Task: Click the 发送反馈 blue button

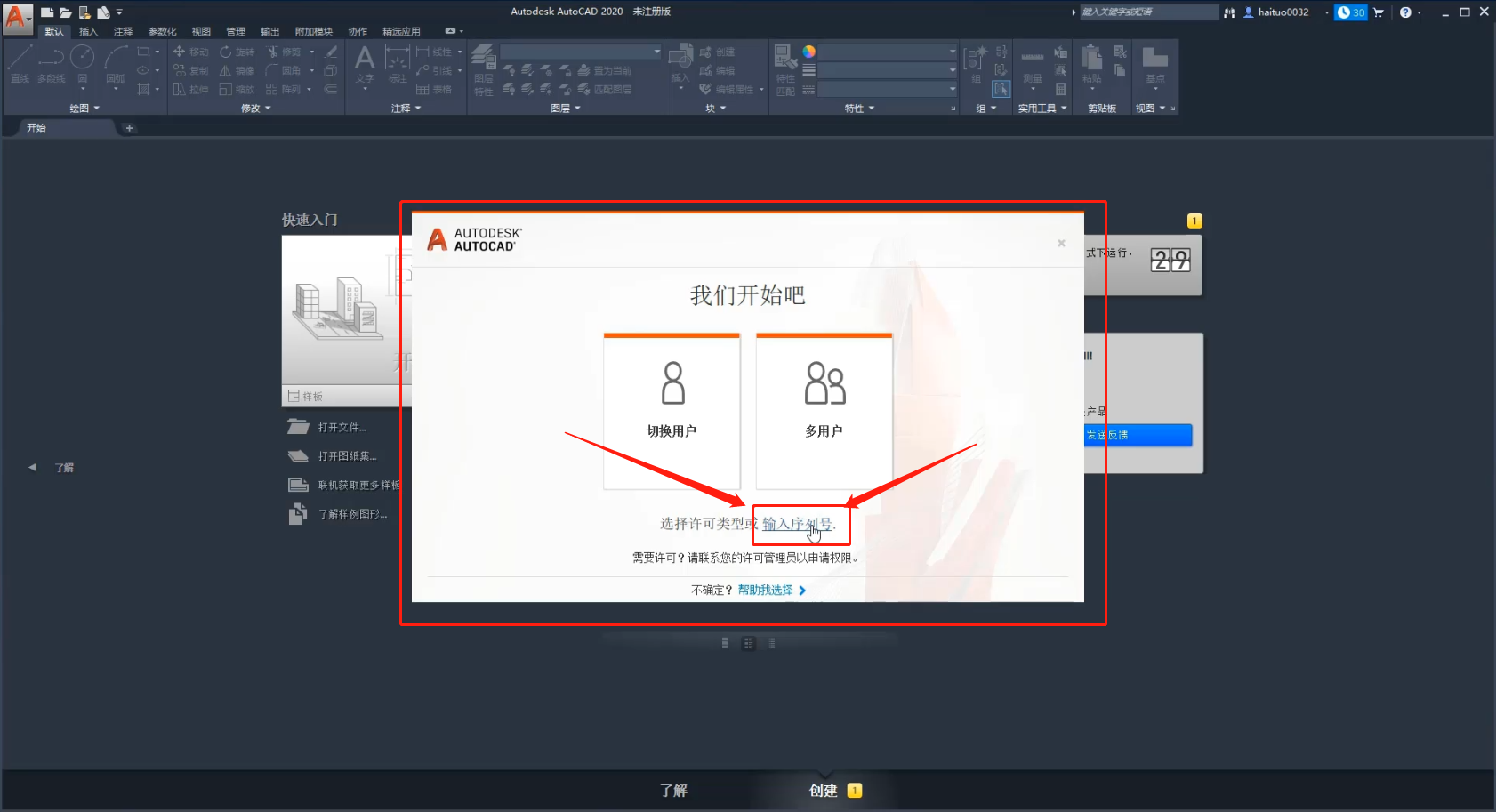Action: point(1138,435)
